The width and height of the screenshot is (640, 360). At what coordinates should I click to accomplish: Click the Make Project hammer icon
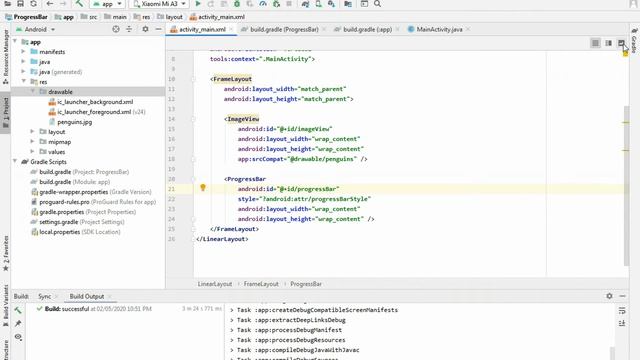(x=79, y=4)
